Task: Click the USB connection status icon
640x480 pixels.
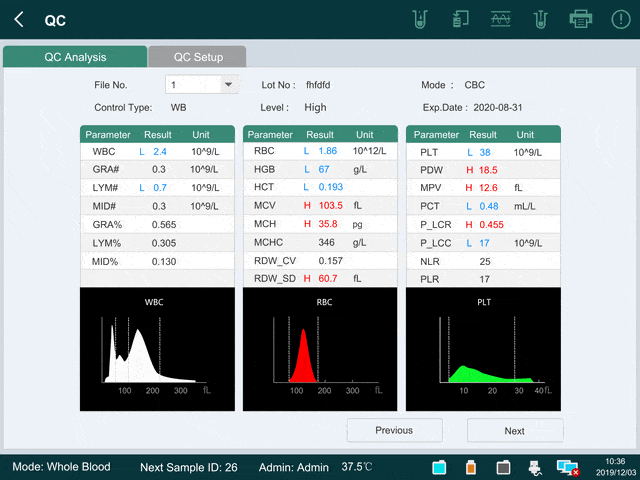Action: click(536, 467)
